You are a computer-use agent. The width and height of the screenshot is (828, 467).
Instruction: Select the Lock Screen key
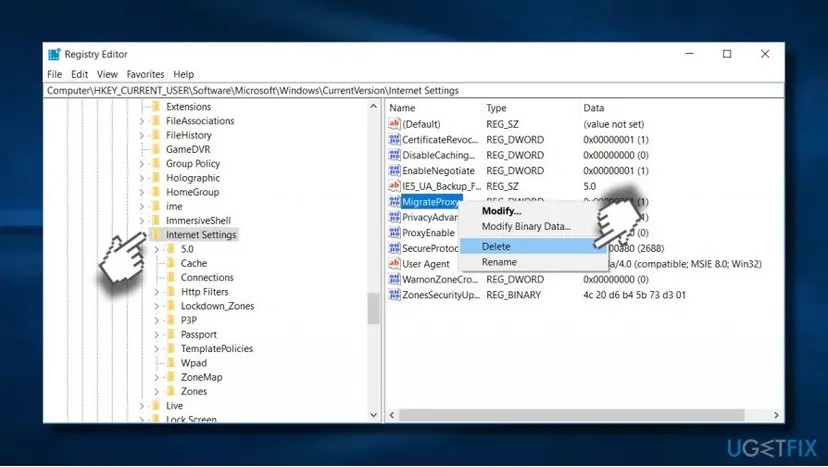tap(191, 419)
